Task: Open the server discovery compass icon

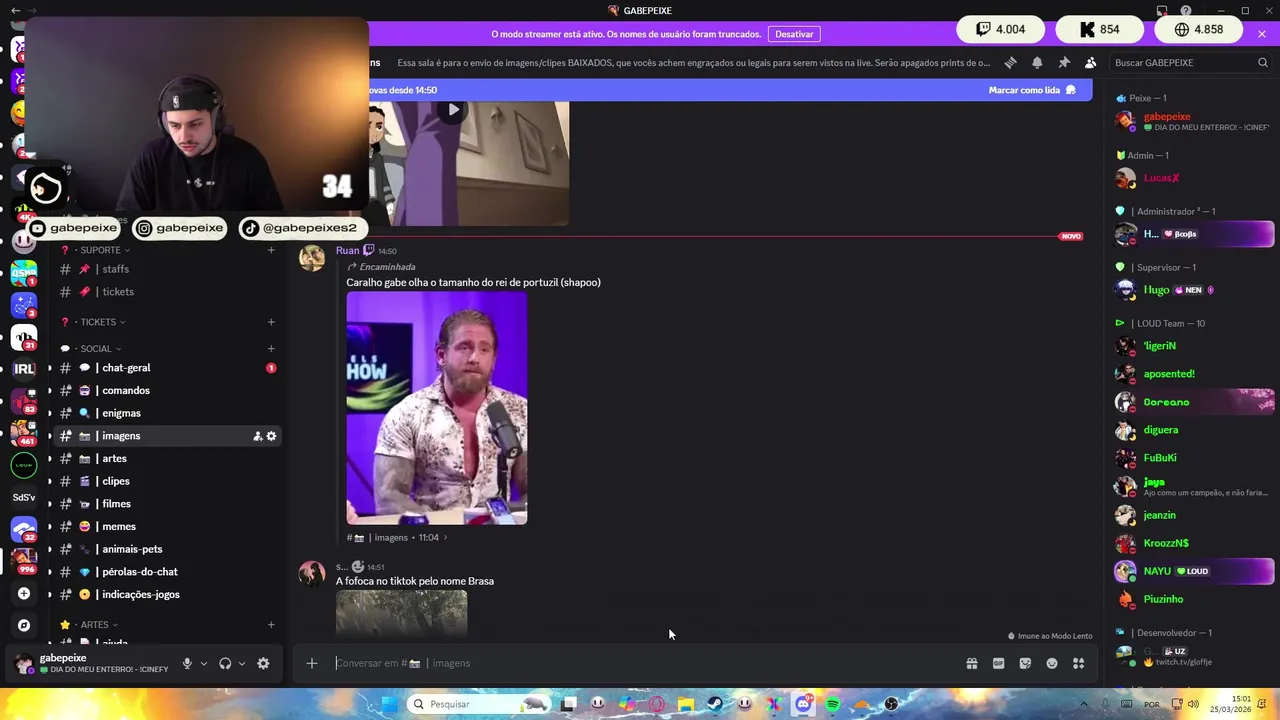Action: [24, 625]
